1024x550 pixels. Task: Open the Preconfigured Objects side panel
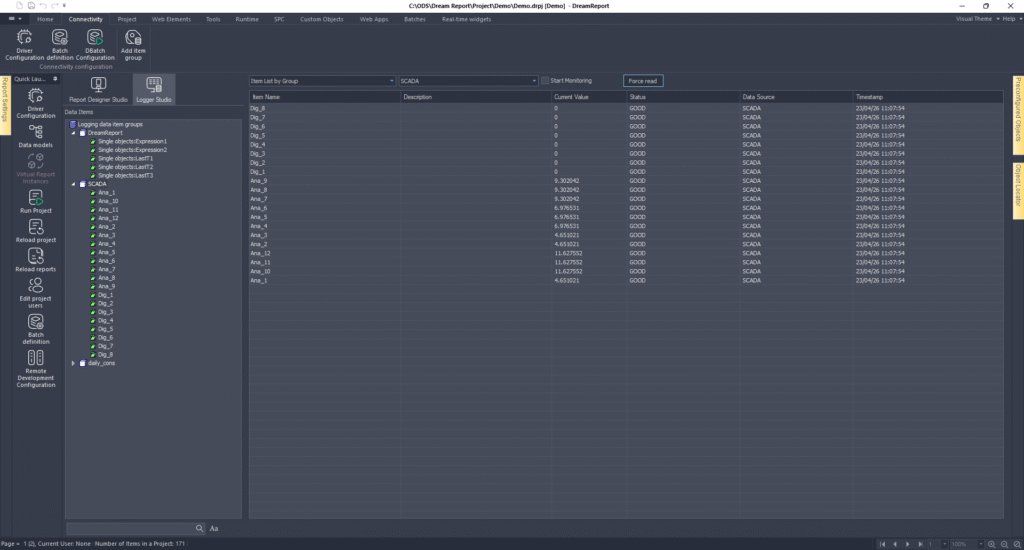tap(1018, 115)
